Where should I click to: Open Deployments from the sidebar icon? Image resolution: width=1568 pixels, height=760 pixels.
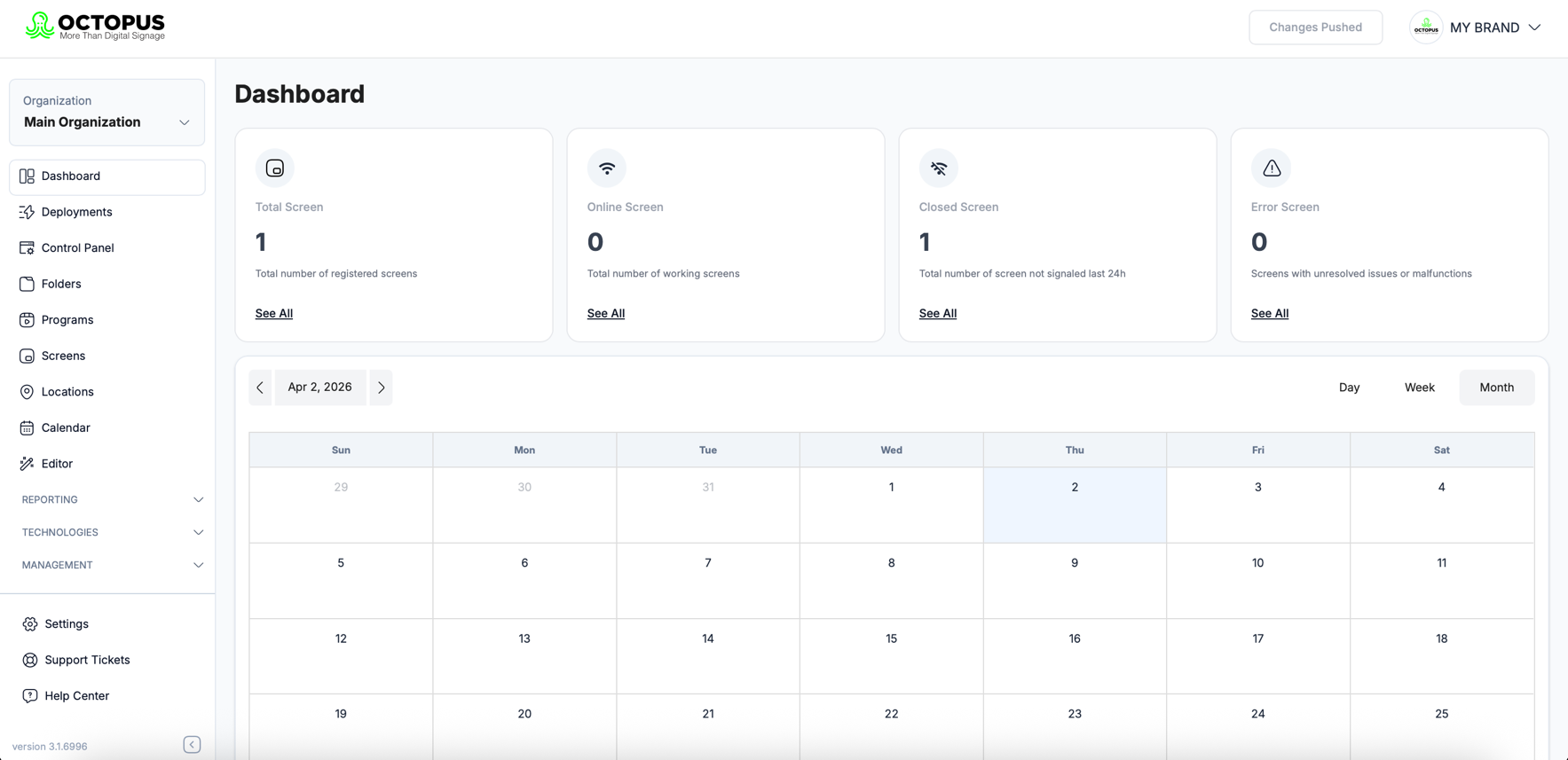point(27,212)
